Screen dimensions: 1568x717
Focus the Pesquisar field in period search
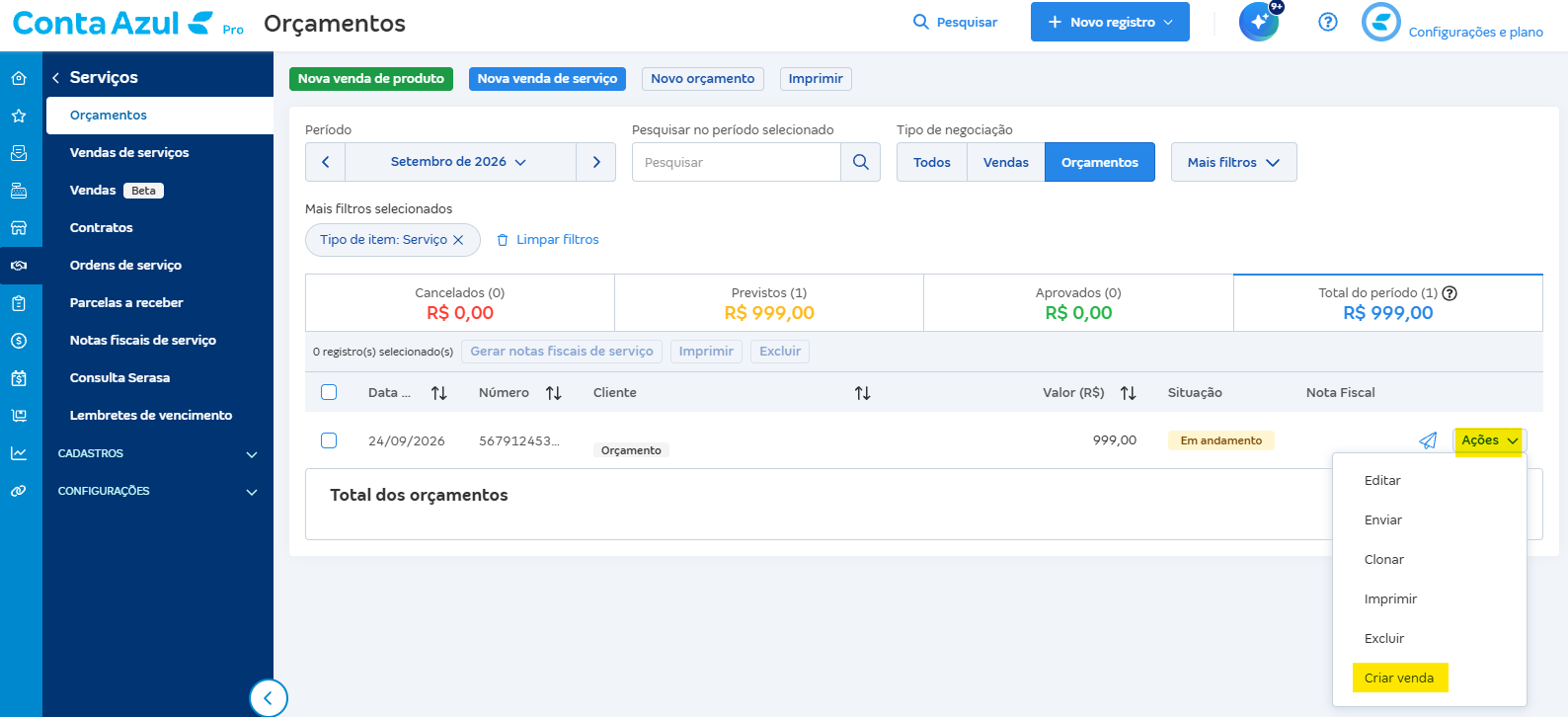click(x=737, y=162)
